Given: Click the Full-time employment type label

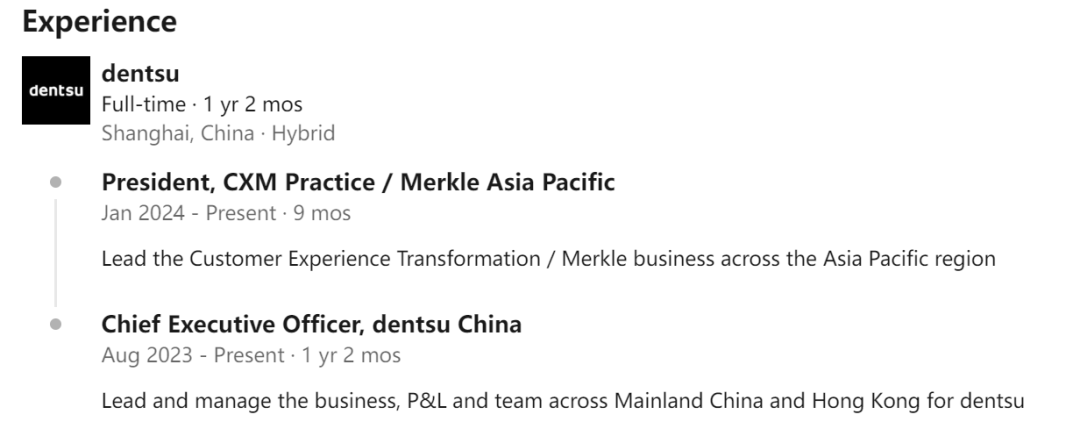Looking at the screenshot, I should 143,104.
